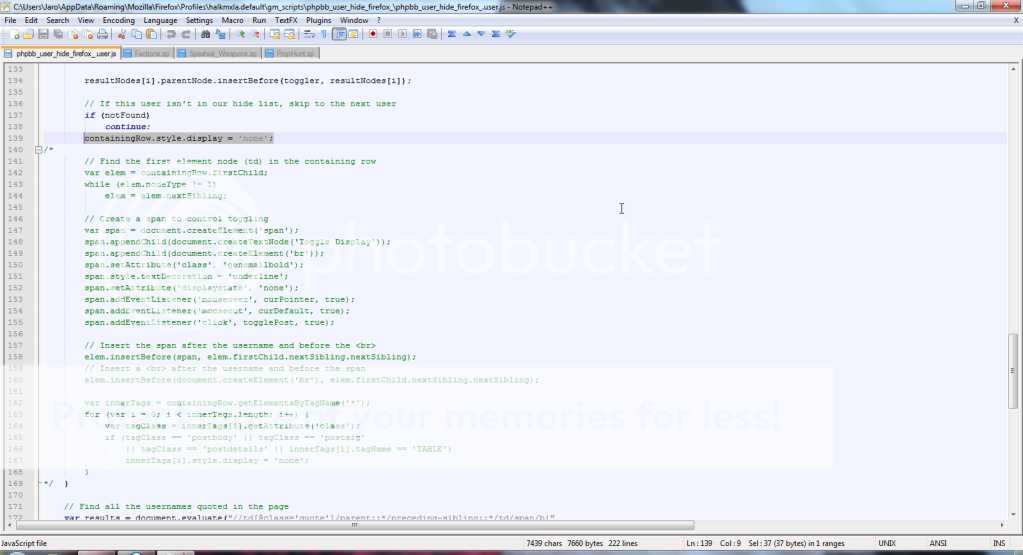Open the TextFX menu
The width and height of the screenshot is (1023, 555).
point(285,20)
